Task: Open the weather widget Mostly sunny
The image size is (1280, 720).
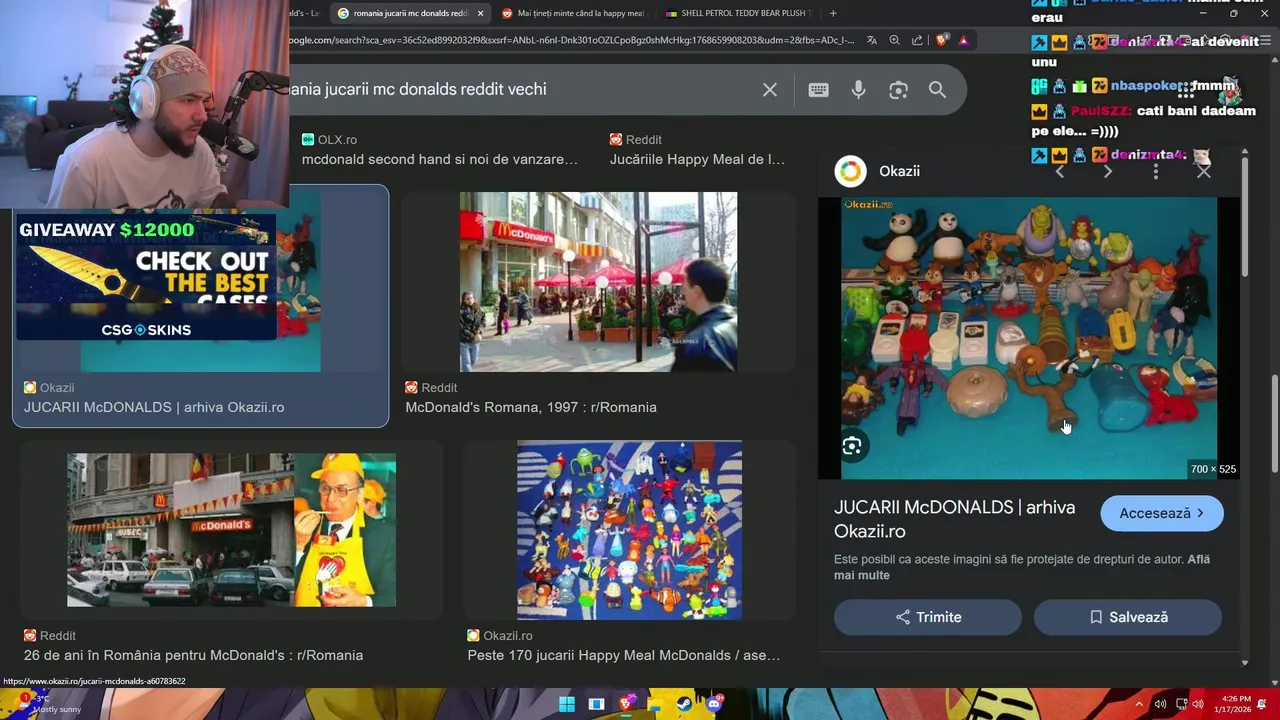Action: point(48,704)
